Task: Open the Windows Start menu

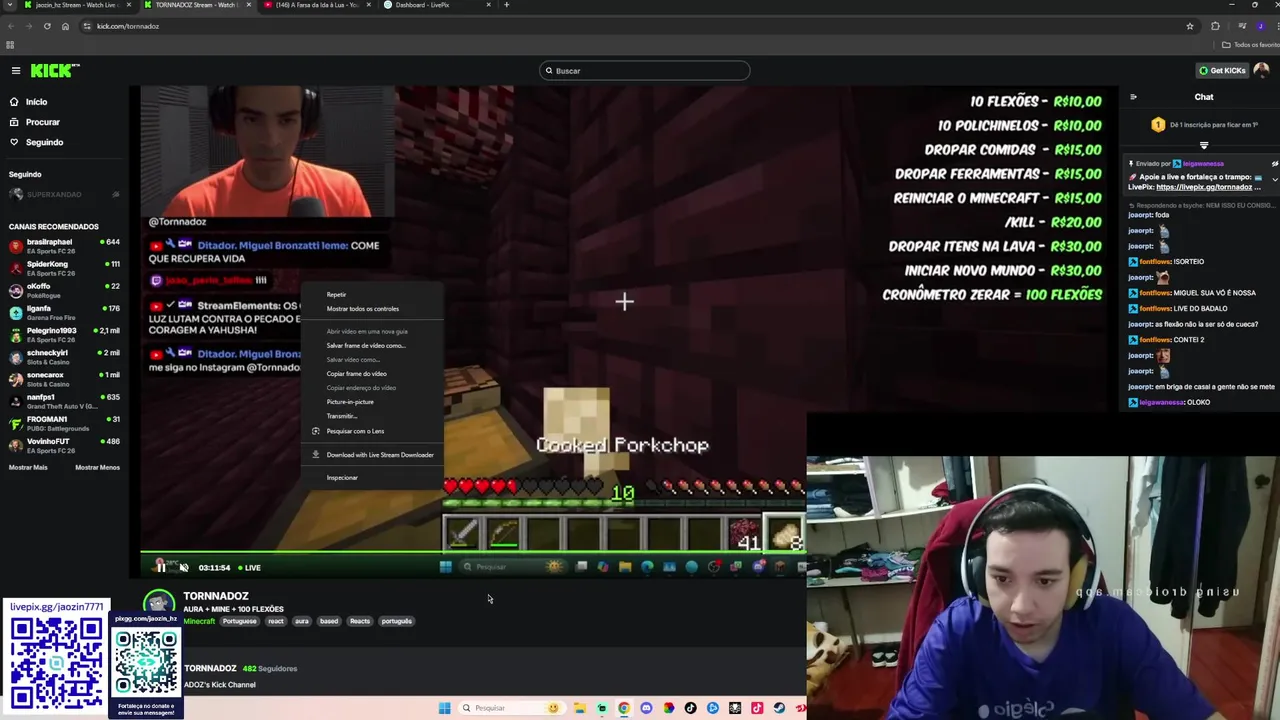Action: click(445, 708)
